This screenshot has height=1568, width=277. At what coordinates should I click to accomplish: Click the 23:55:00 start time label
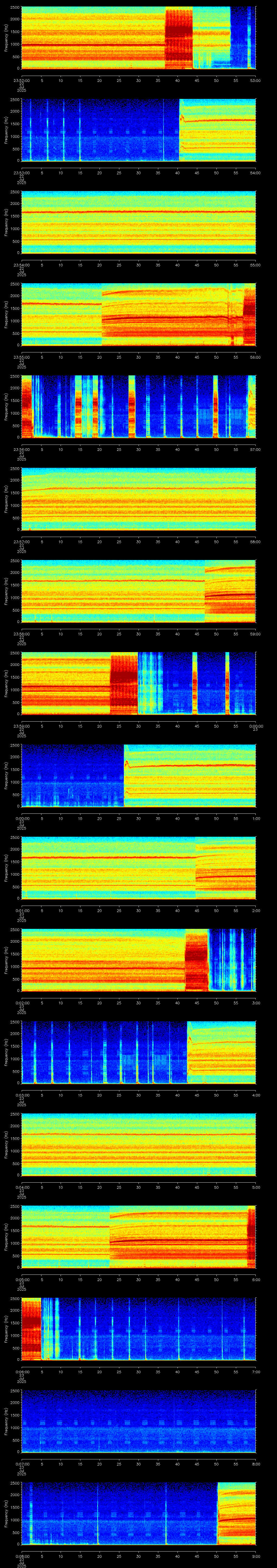click(x=21, y=357)
